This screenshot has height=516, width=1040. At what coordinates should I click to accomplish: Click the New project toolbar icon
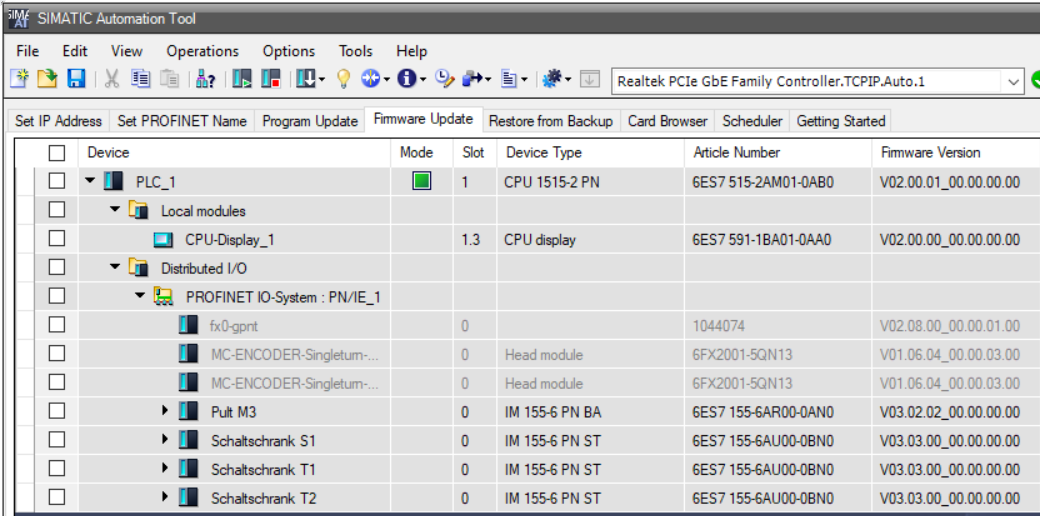20,80
